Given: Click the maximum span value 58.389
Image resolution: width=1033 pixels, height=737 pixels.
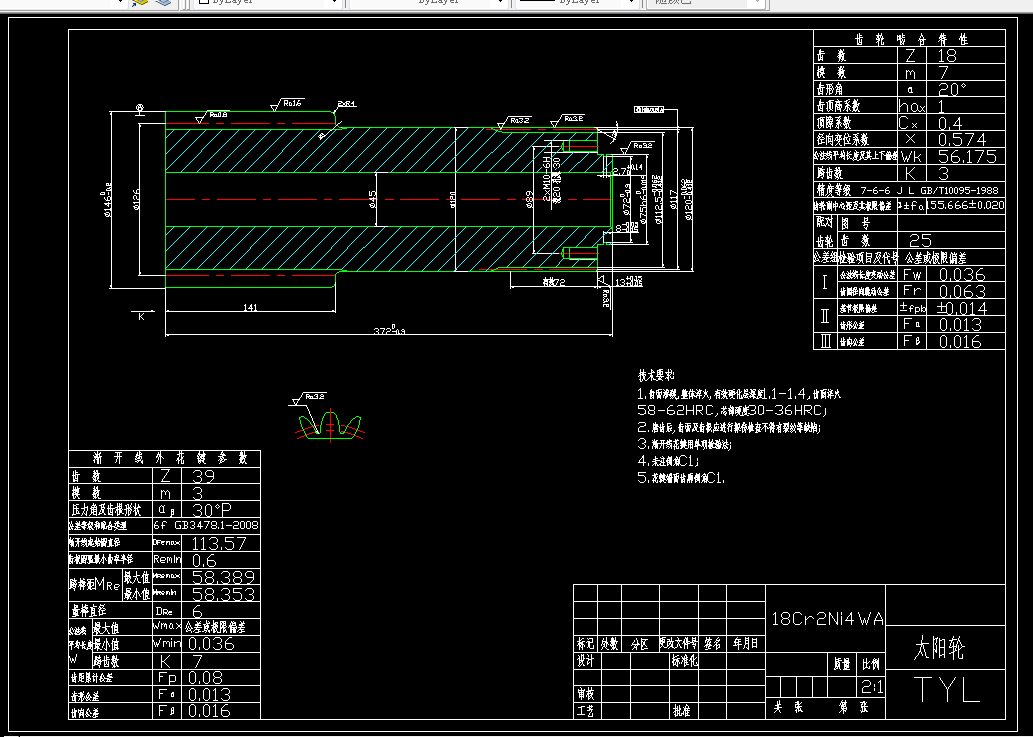Looking at the screenshot, I should click(x=223, y=577).
